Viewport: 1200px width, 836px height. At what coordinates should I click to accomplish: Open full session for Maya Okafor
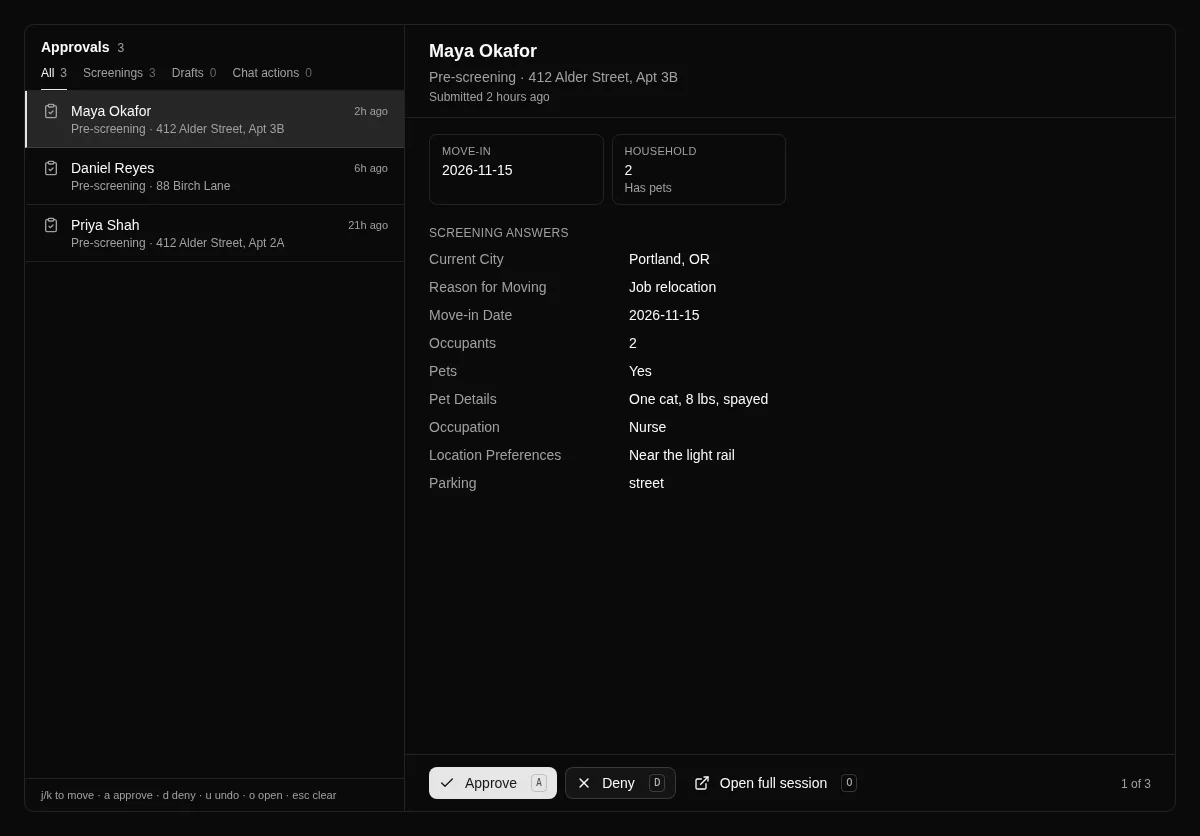click(x=775, y=783)
